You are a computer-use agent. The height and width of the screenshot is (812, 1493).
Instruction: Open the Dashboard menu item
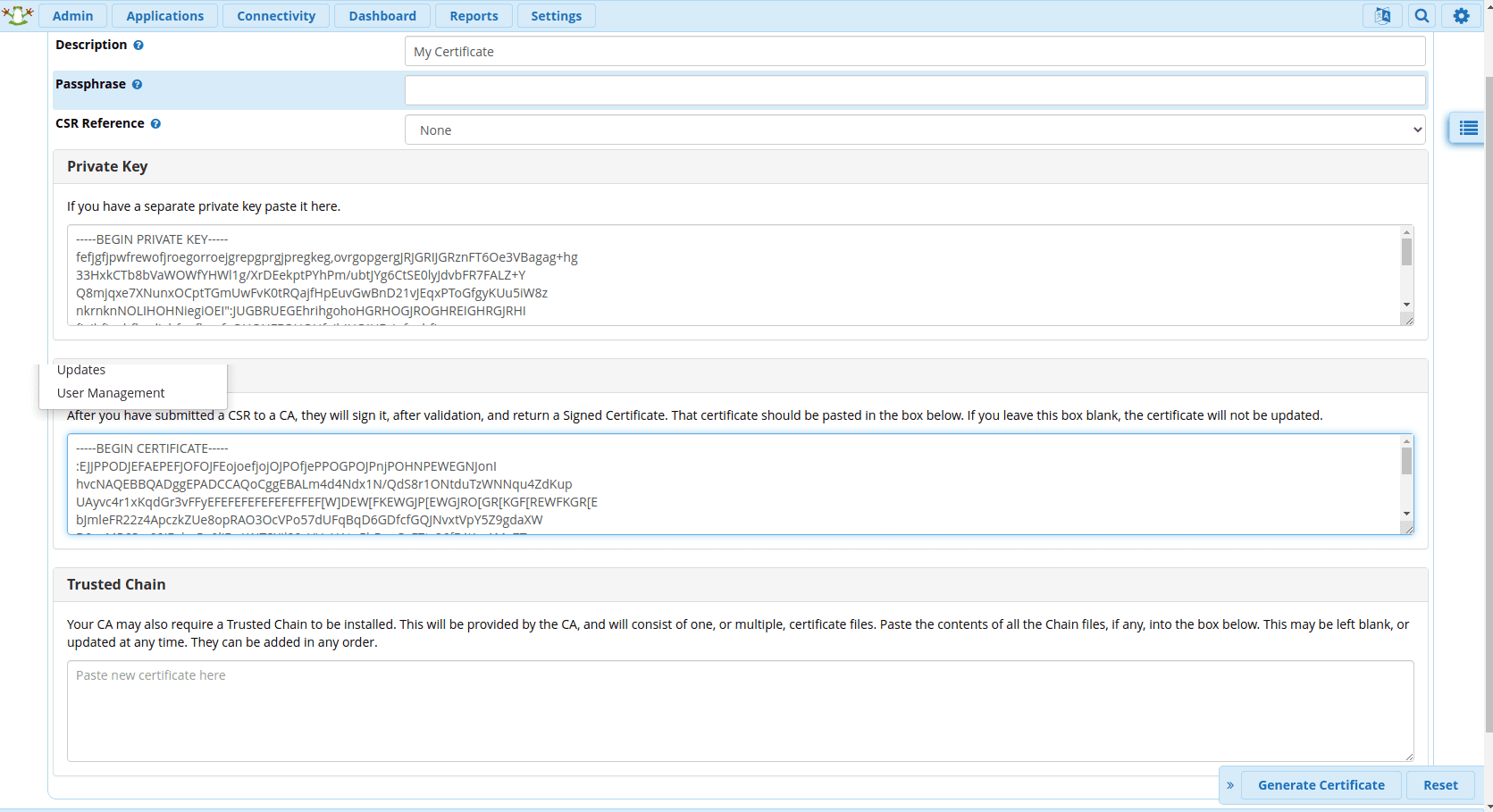point(382,16)
